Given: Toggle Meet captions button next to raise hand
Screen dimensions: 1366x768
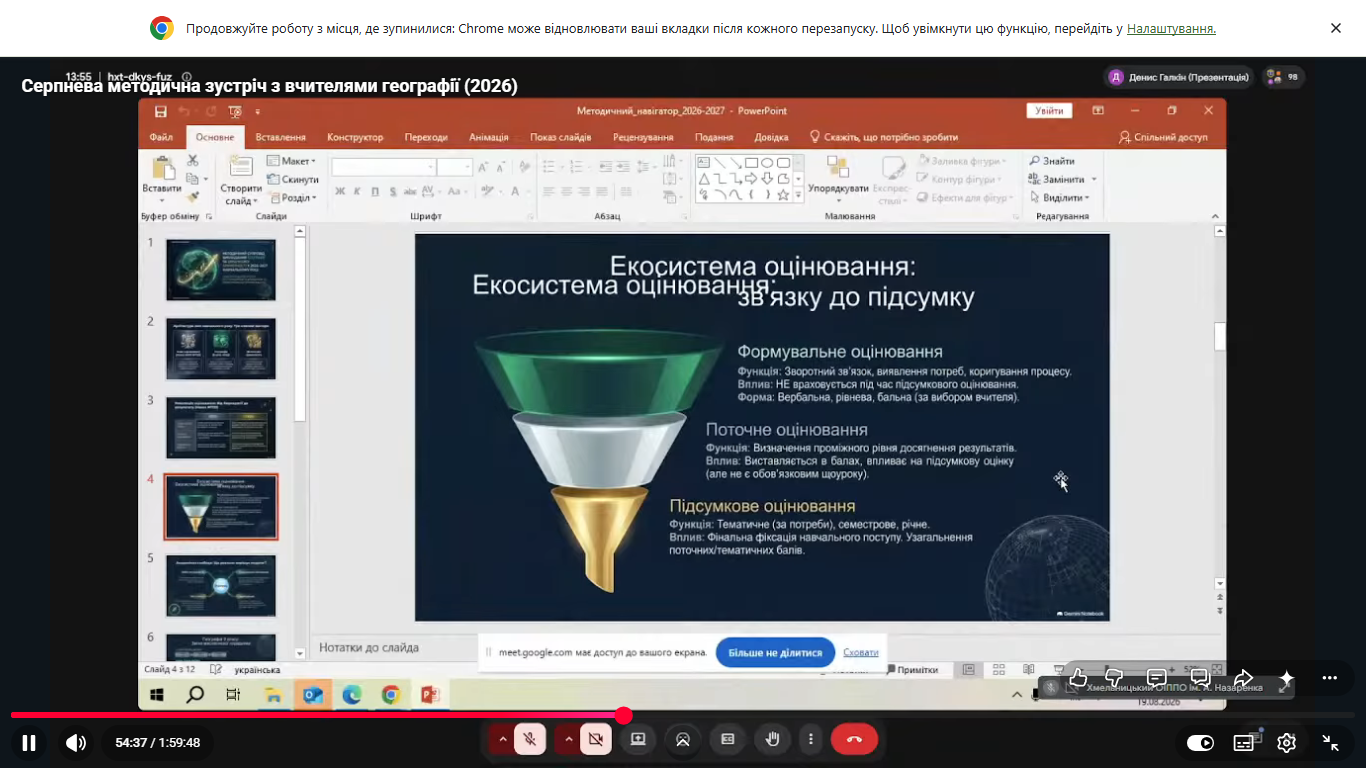Looking at the screenshot, I should (728, 740).
